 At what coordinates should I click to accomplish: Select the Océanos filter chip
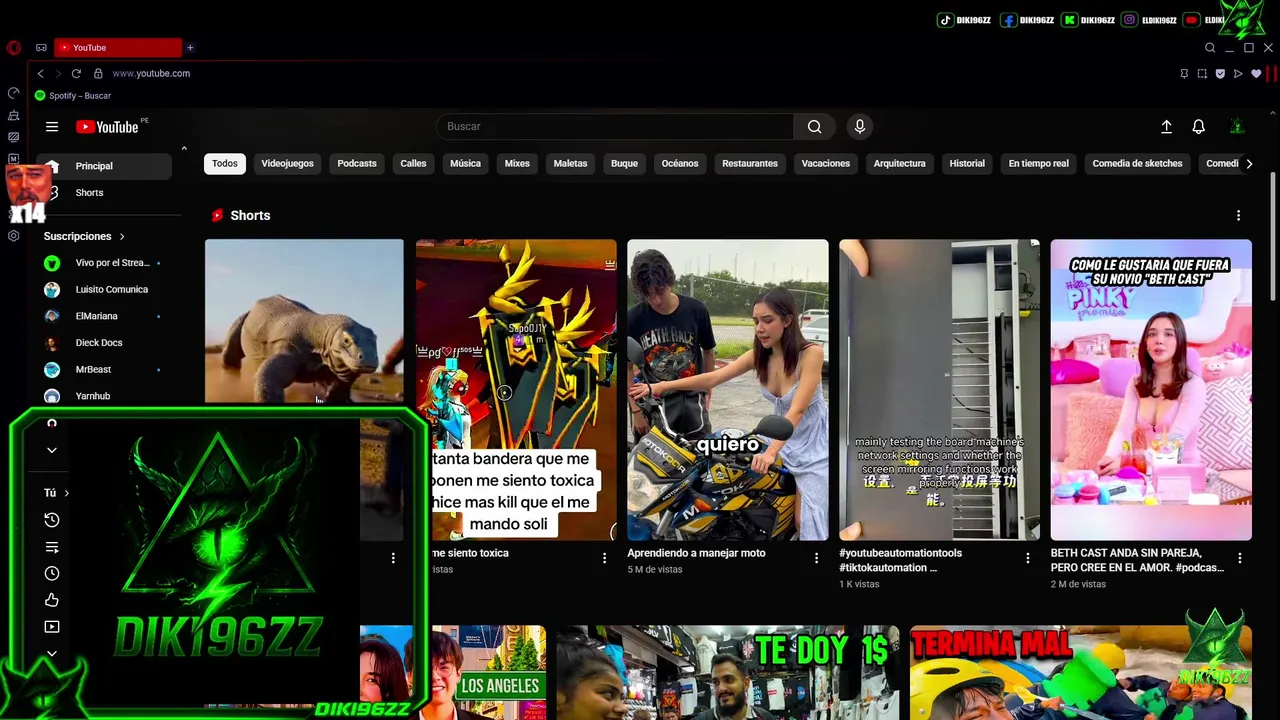point(680,164)
